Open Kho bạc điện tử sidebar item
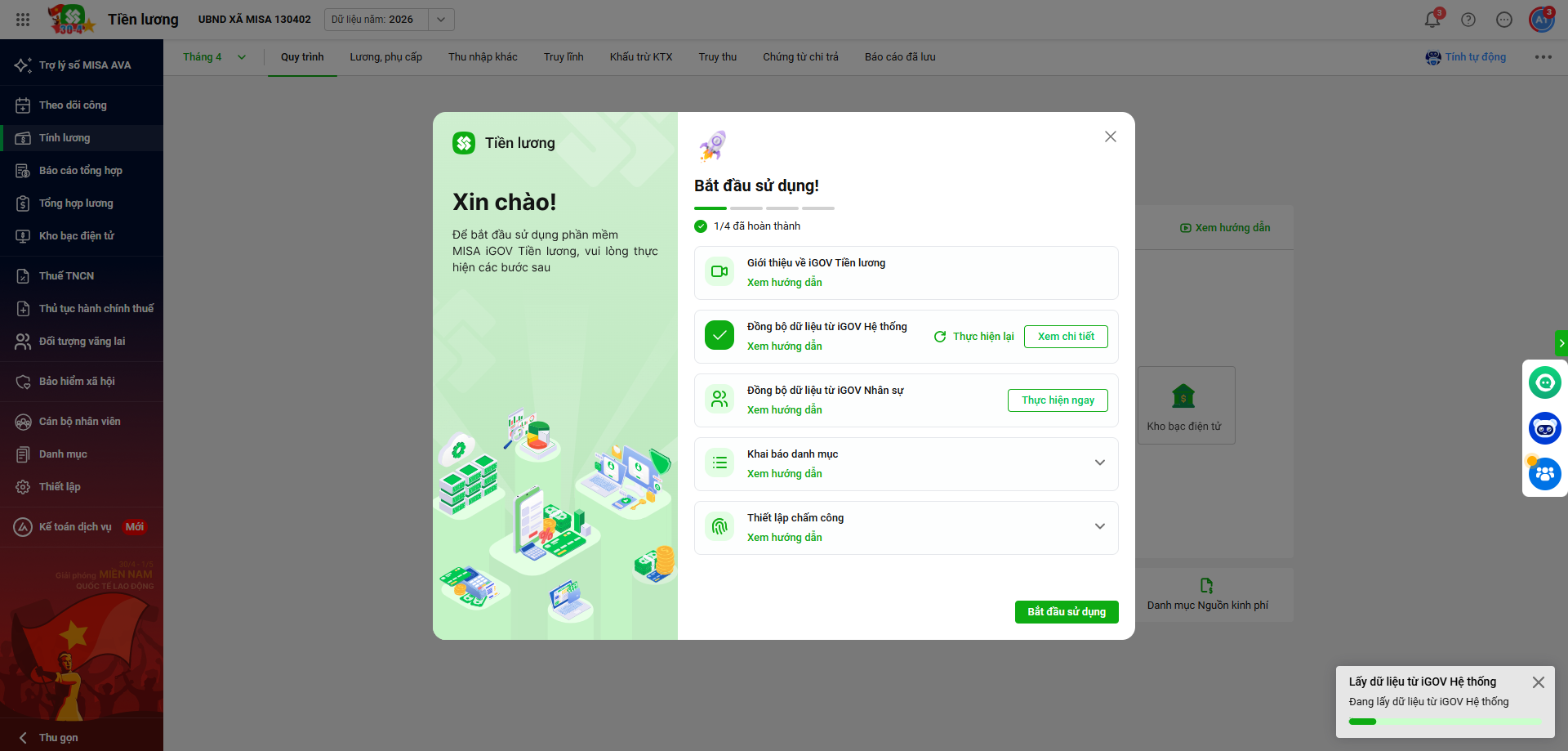Viewport: 1568px width, 751px height. point(82,236)
